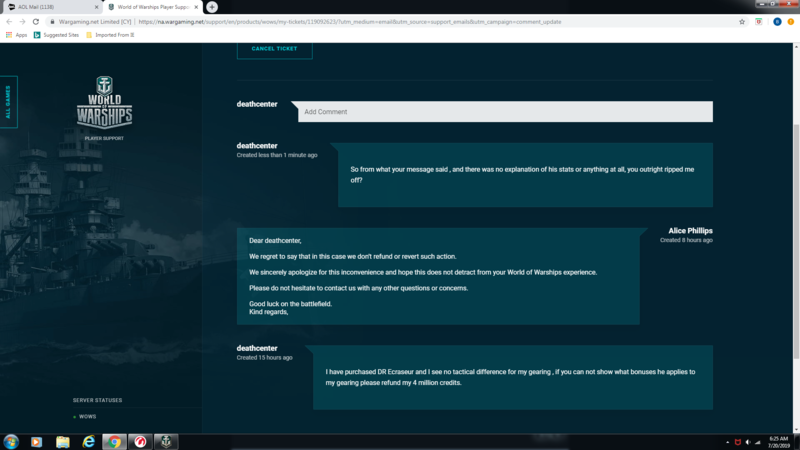Go back in browser history

(x=9, y=22)
